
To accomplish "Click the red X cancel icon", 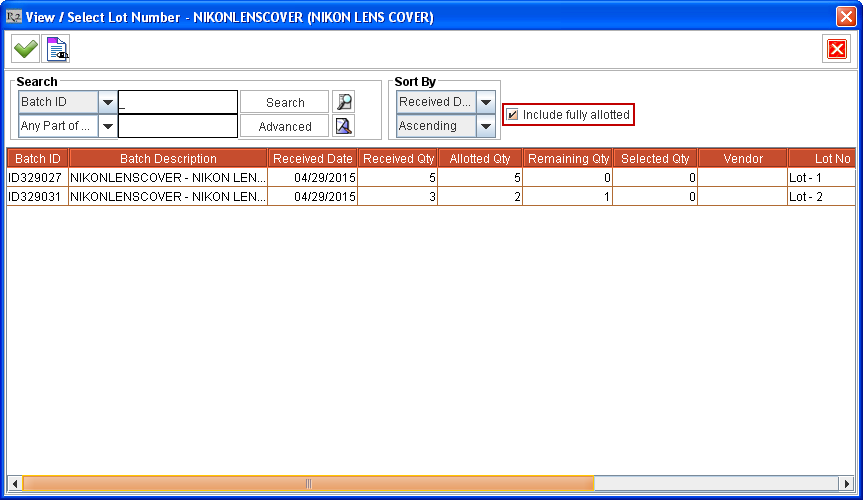I will (836, 49).
